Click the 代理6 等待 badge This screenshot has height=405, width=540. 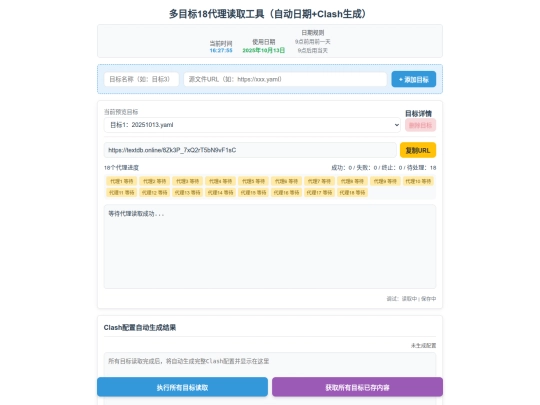click(x=286, y=181)
